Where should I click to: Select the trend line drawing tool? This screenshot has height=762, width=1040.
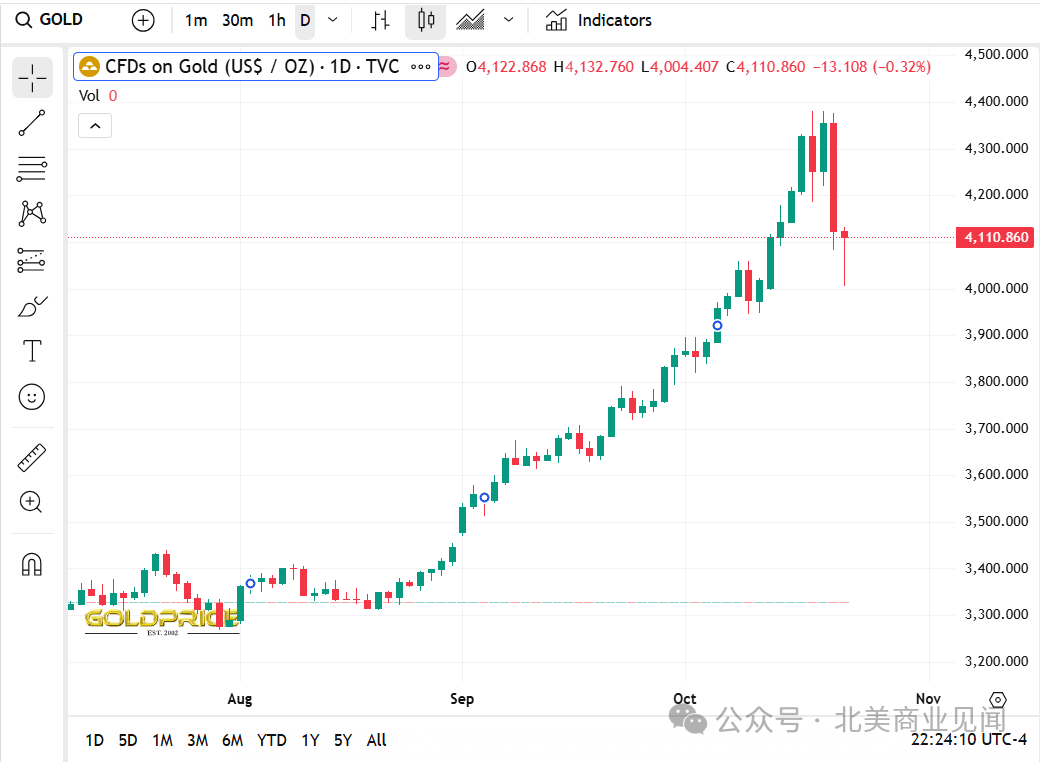[x=32, y=123]
